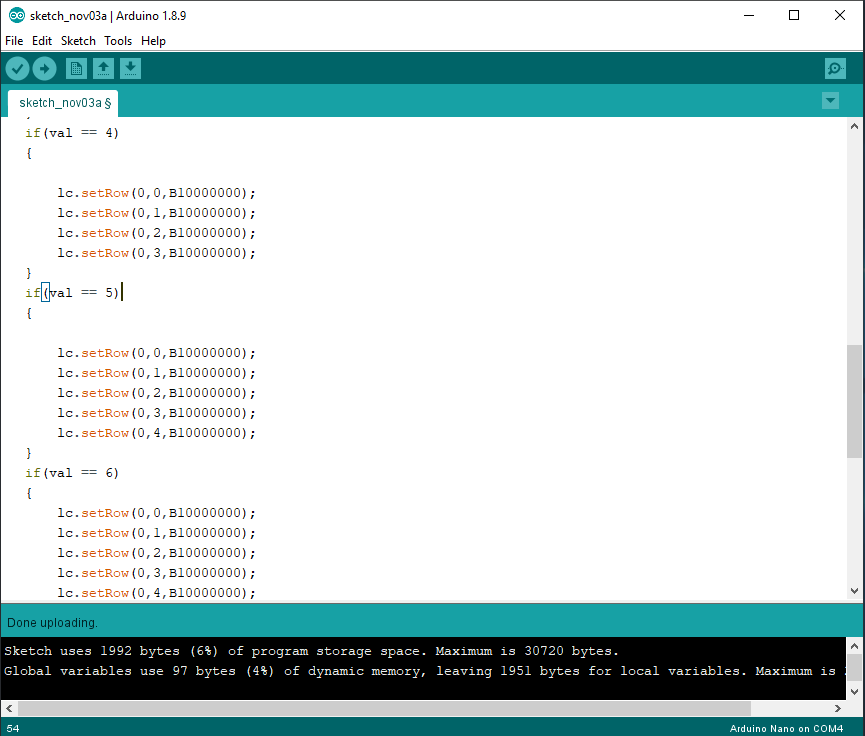Click the Upload arrow button
Image resolution: width=865 pixels, height=736 pixels.
coord(45,69)
